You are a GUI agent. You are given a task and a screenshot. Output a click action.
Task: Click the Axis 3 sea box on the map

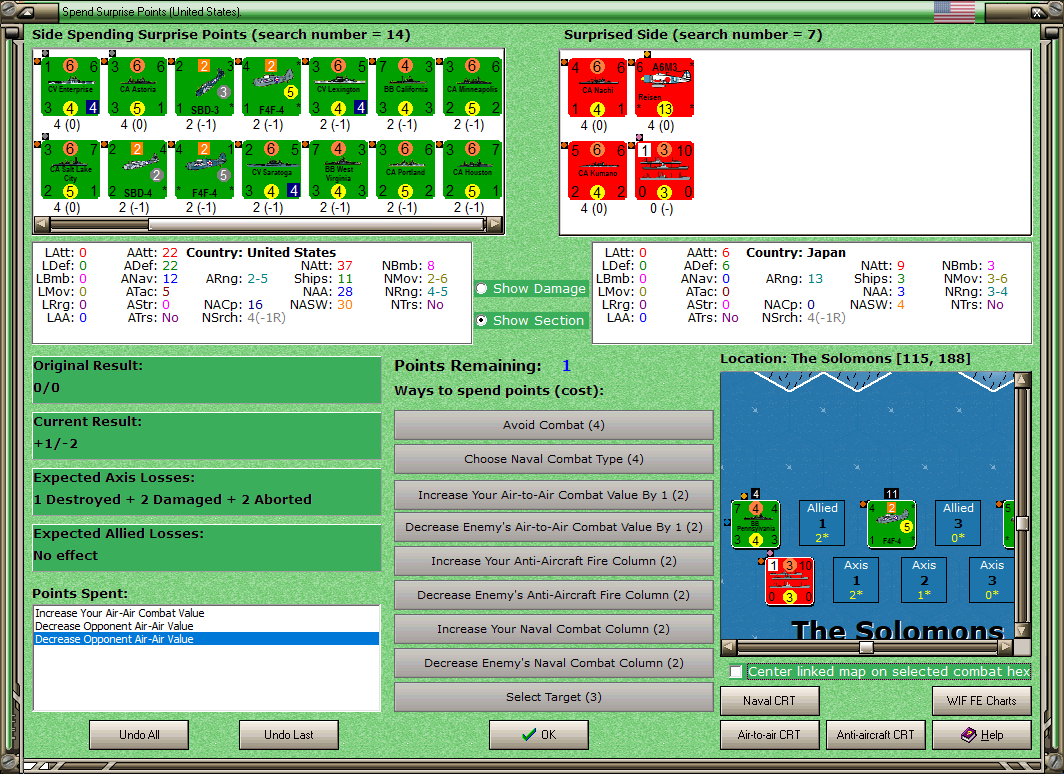992,580
